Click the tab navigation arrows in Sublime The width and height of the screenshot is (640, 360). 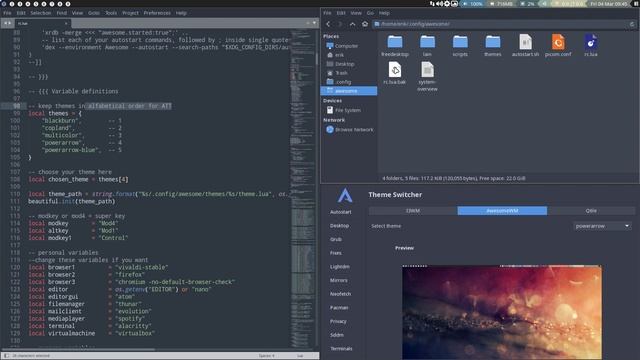[x=7, y=23]
